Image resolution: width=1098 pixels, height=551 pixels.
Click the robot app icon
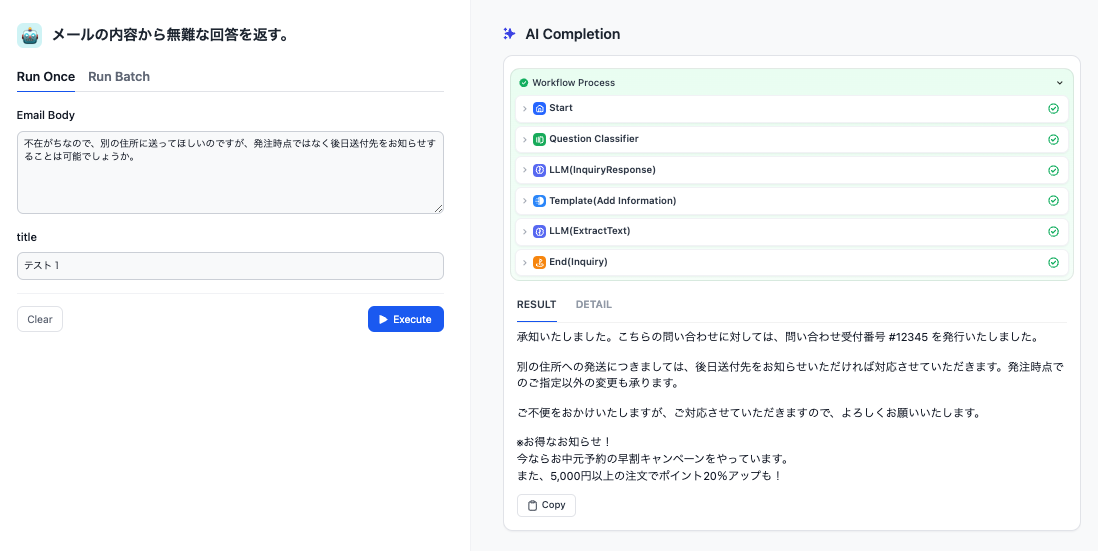(x=29, y=35)
